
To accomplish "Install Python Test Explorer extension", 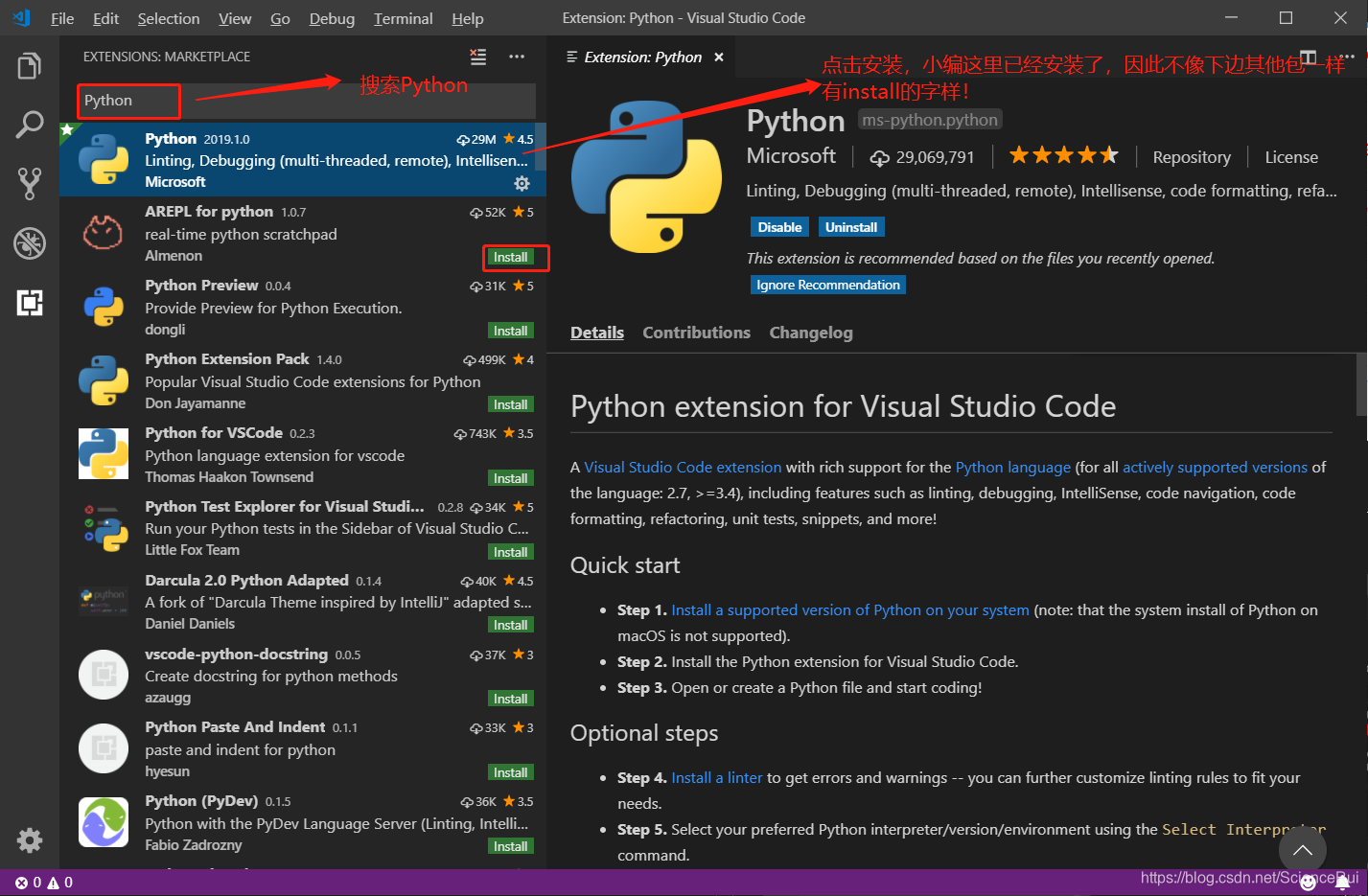I will click(510, 552).
